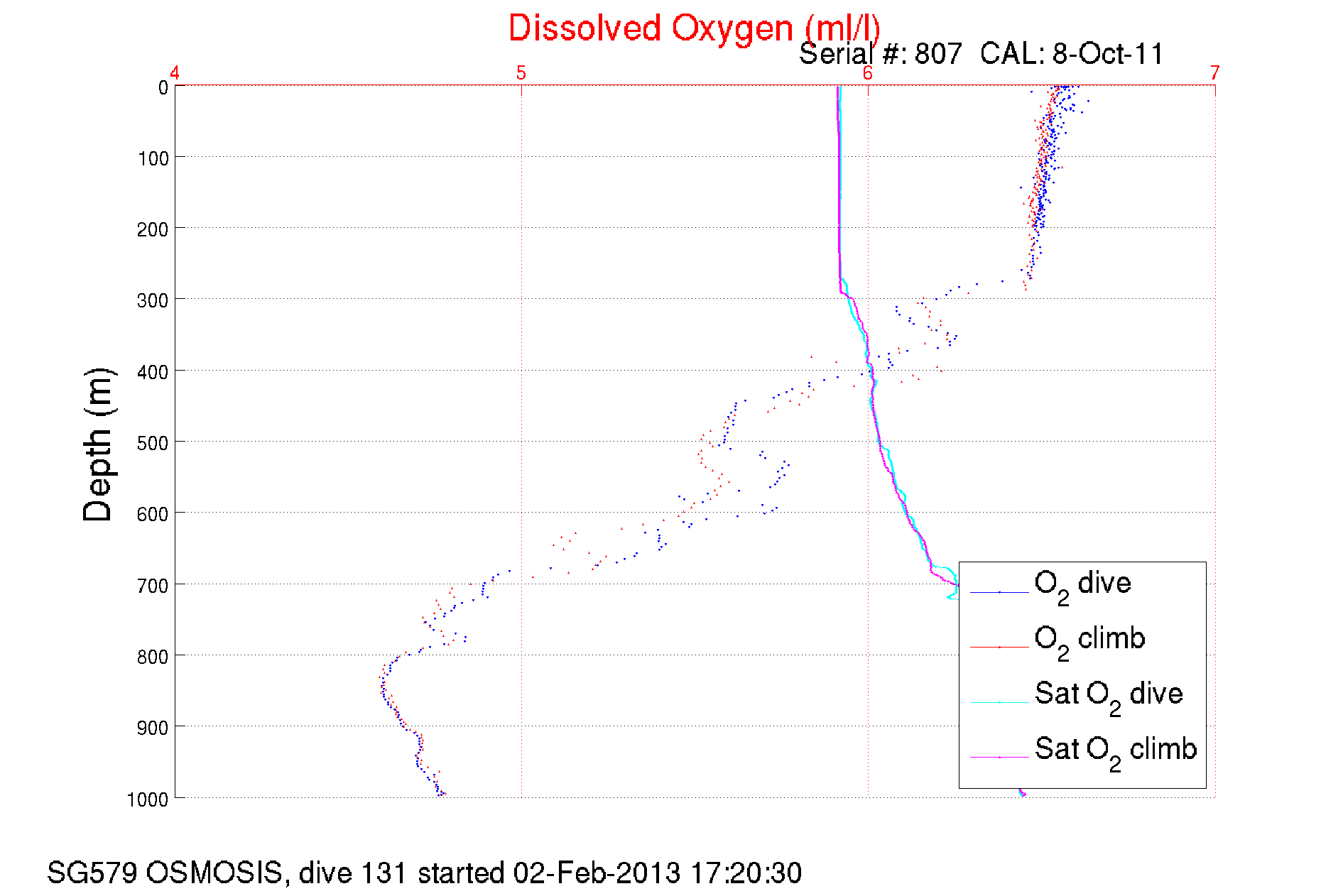The height and width of the screenshot is (896, 1343).
Task: Click the Serial #: 807 text
Action: 881,54
